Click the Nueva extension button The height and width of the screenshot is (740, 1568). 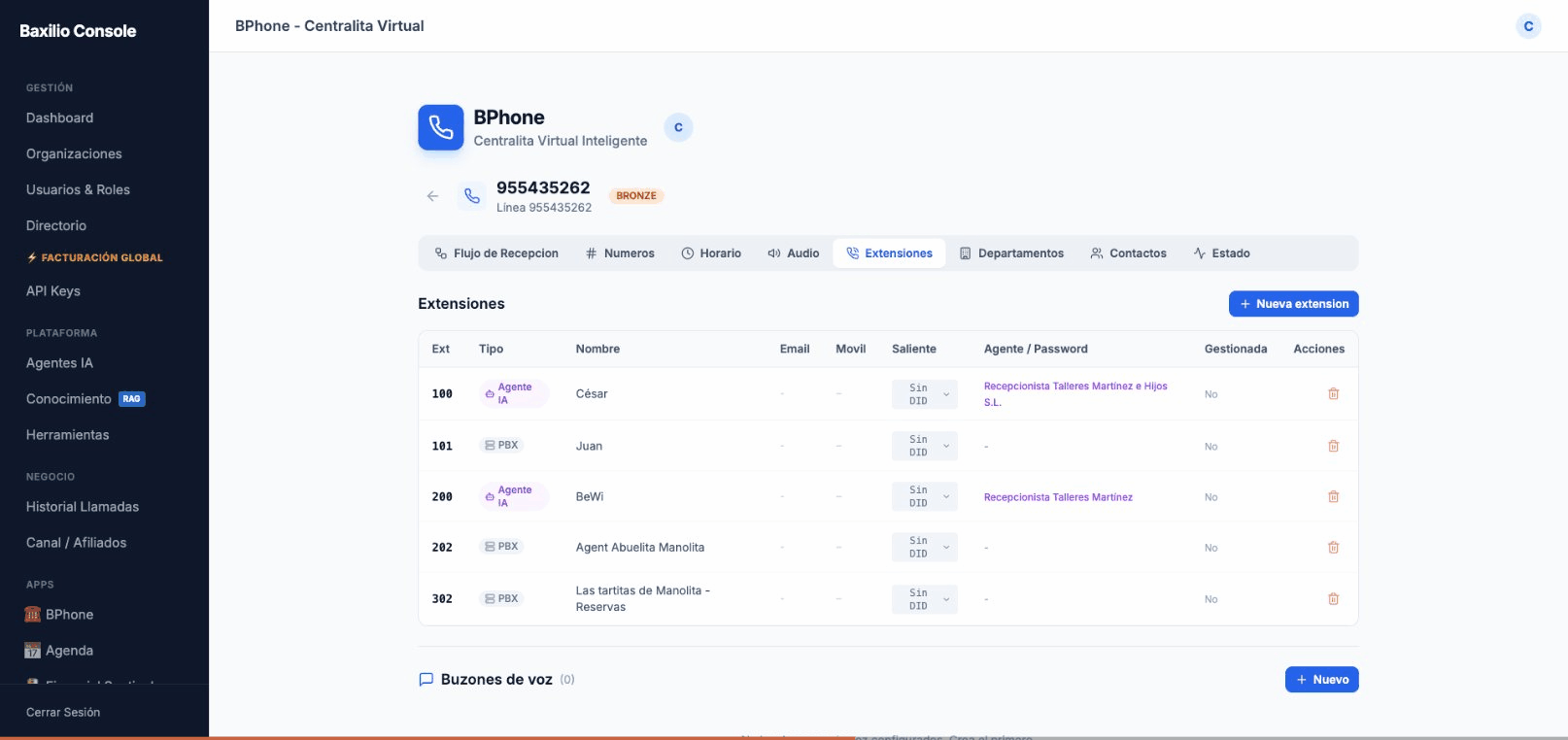click(1293, 304)
